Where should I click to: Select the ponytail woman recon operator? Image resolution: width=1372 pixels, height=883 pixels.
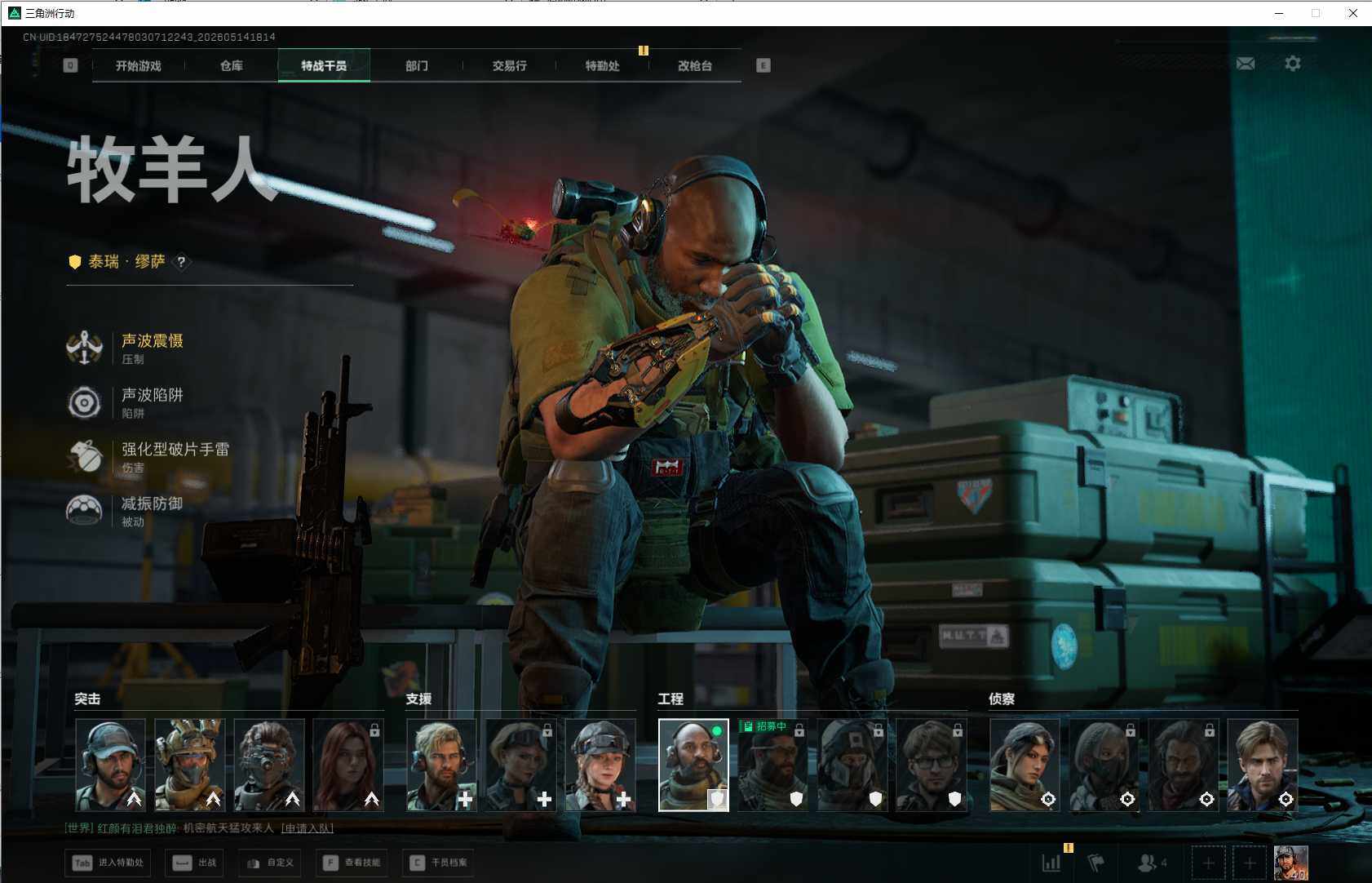[1025, 765]
